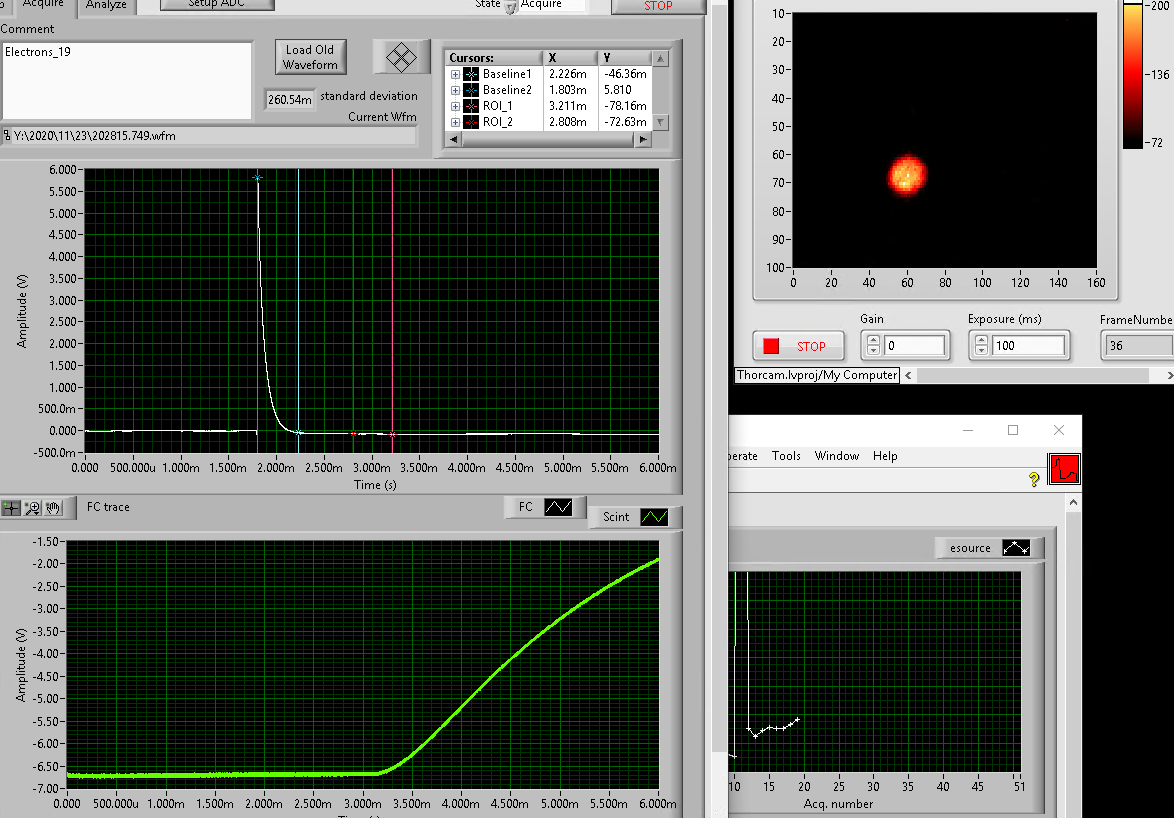1174x818 pixels.
Task: Click the FC plot legend line icon
Action: click(558, 507)
